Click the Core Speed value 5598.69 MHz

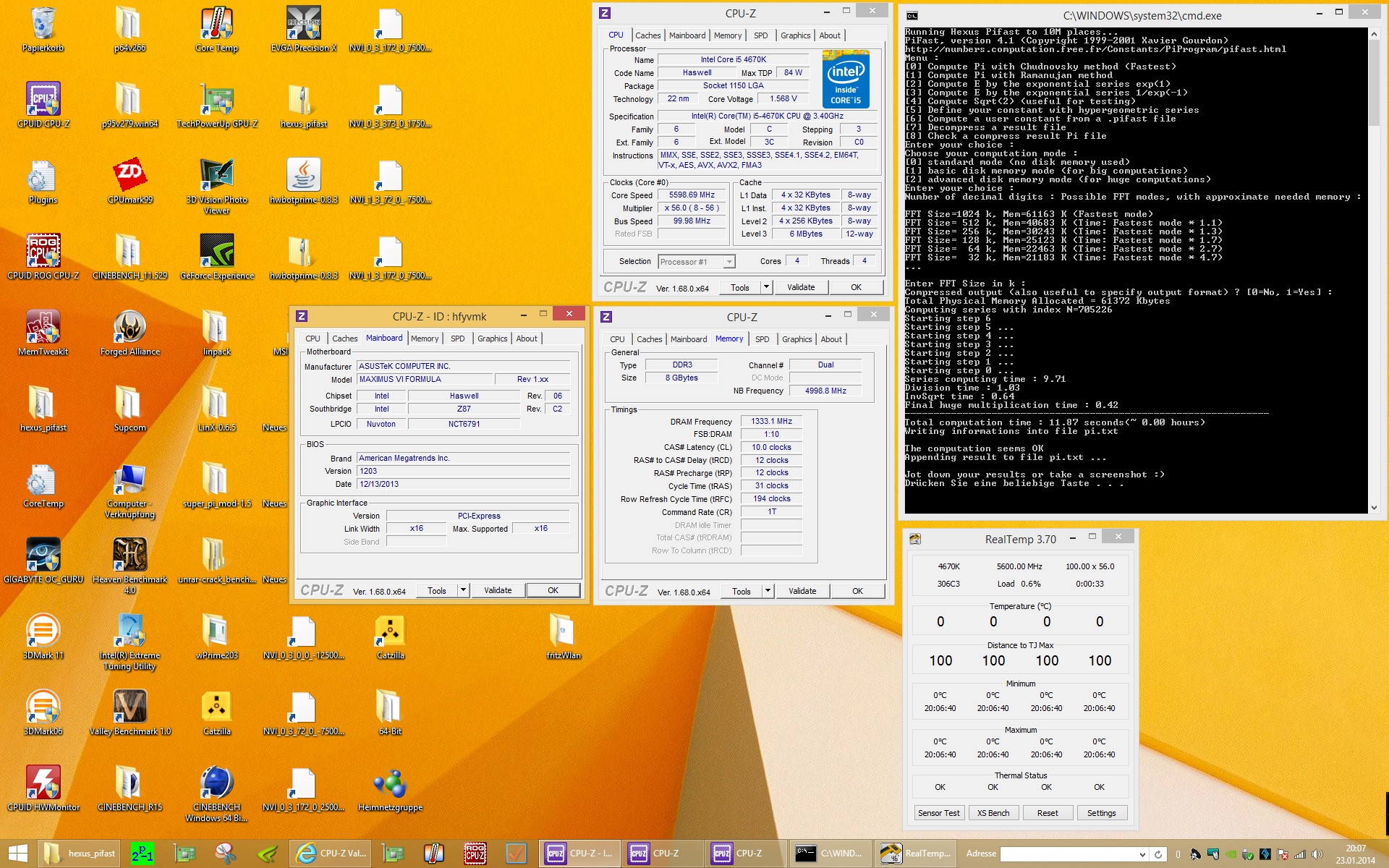tap(692, 195)
